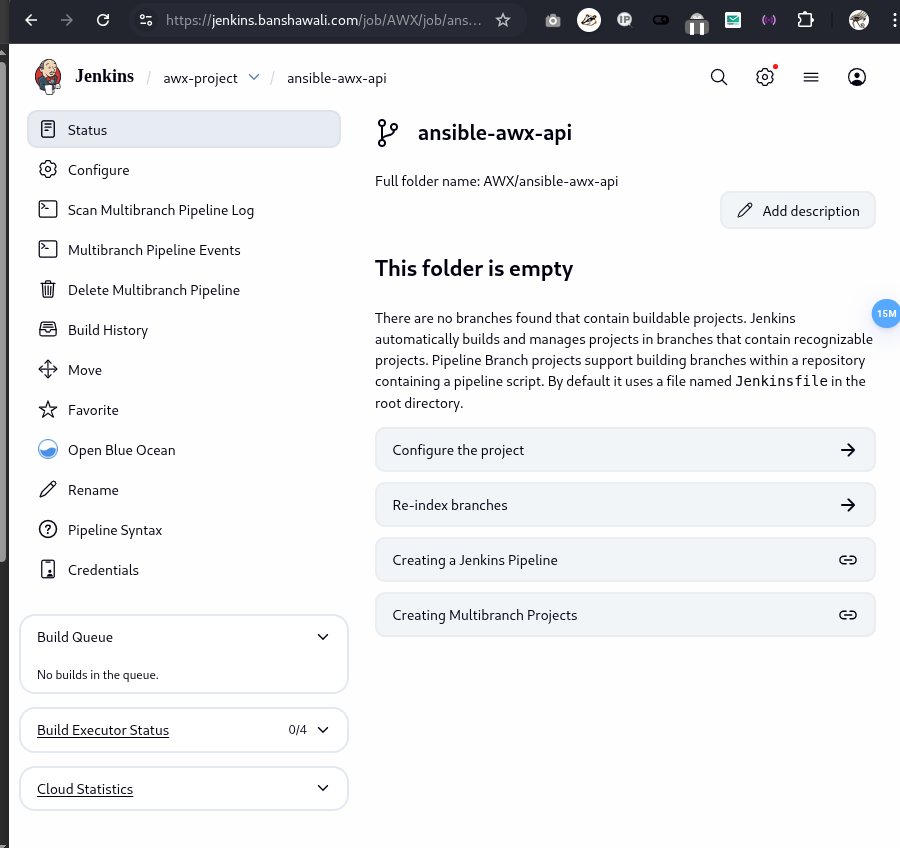Bookmark page with browser star icon
Screen dimensions: 900x848
[503, 20]
